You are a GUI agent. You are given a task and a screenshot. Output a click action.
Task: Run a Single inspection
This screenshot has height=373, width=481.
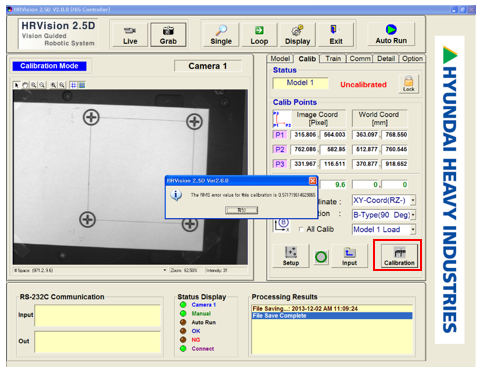coord(221,35)
